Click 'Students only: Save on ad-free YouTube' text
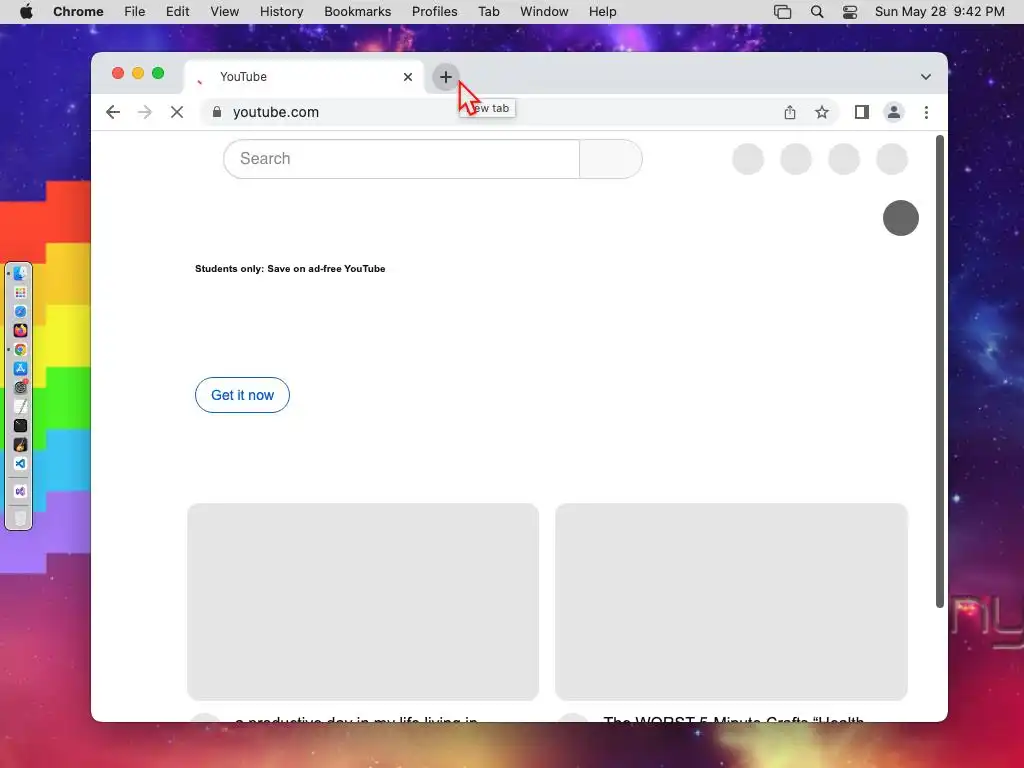 click(290, 268)
